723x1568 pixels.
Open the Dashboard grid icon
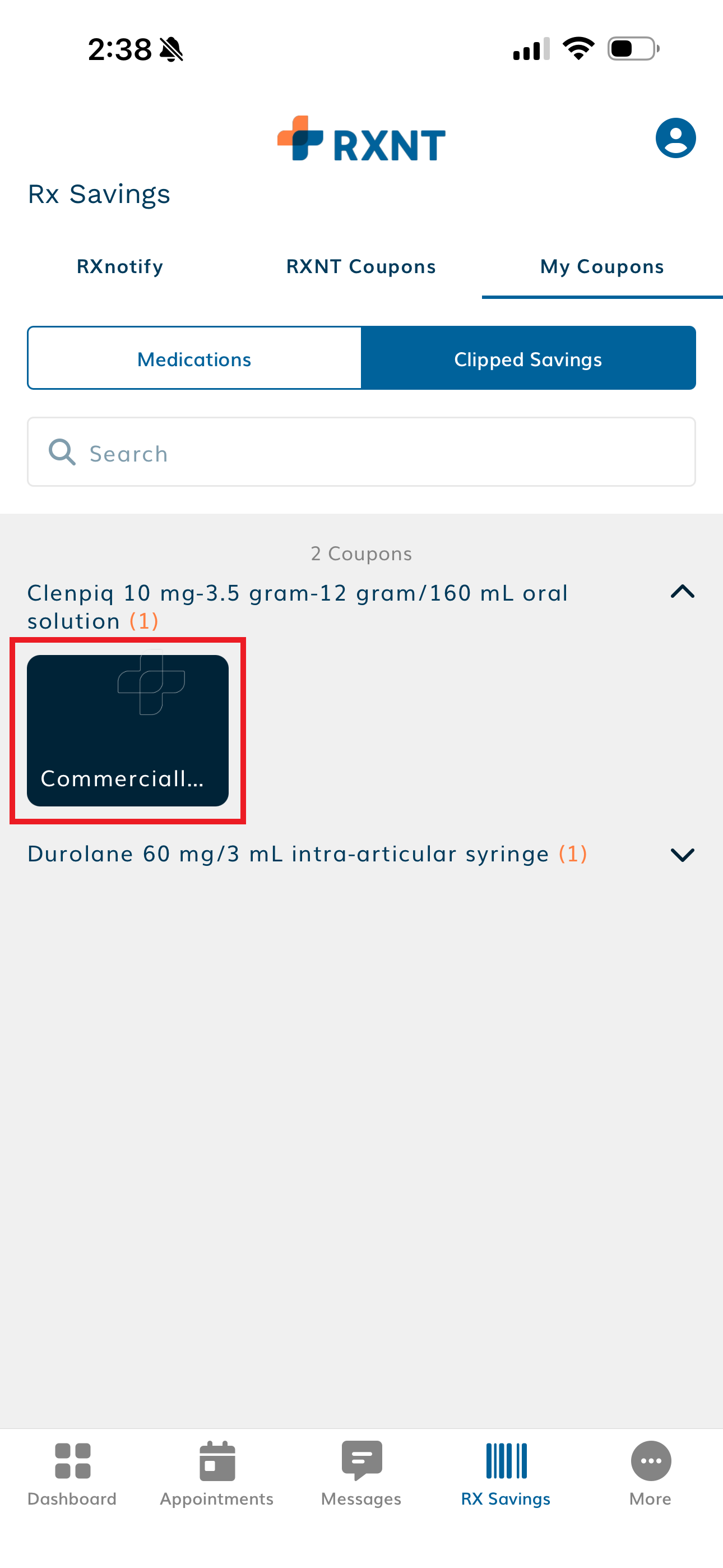72,1461
